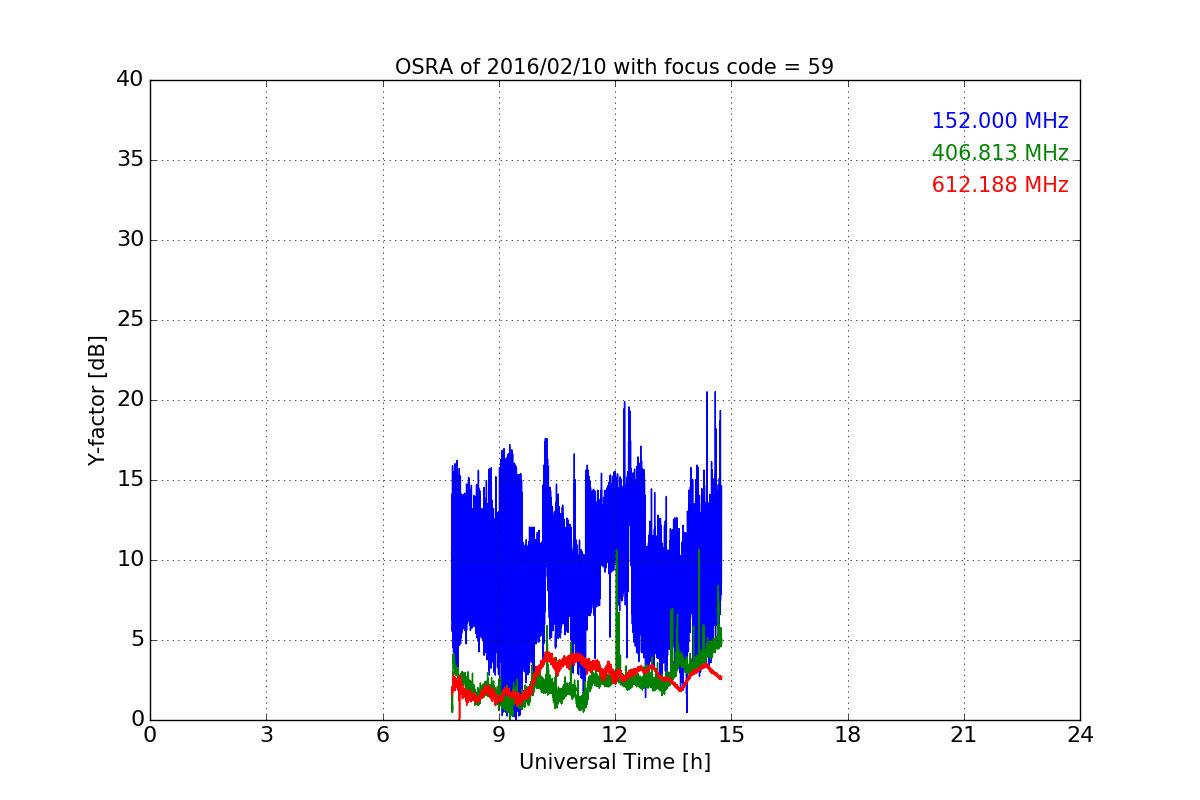Image resolution: width=1200 pixels, height=800 pixels.
Task: Click the y-axis tick value 40
Action: [x=130, y=80]
